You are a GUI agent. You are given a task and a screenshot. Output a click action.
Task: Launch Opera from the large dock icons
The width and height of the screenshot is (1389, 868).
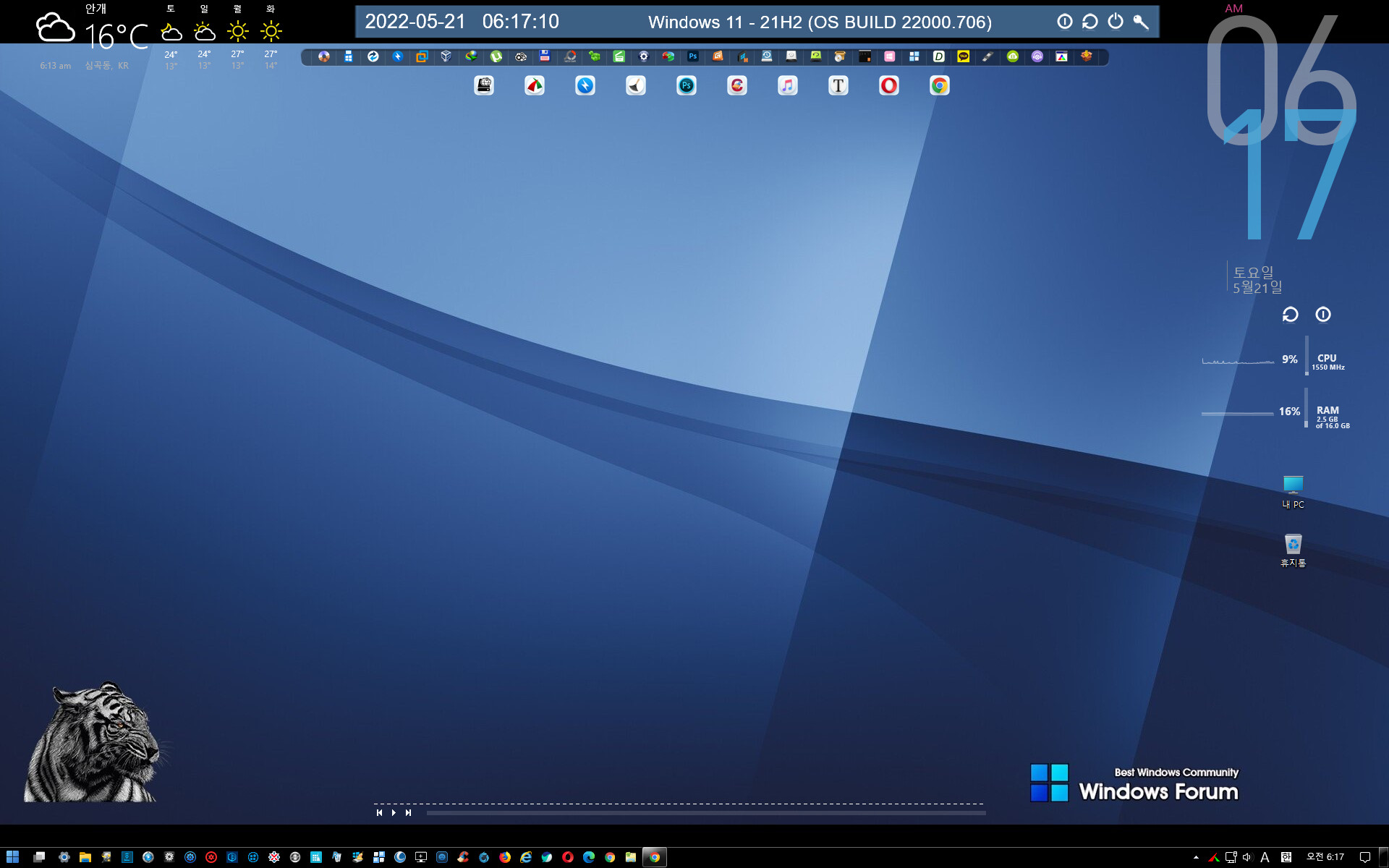click(888, 86)
